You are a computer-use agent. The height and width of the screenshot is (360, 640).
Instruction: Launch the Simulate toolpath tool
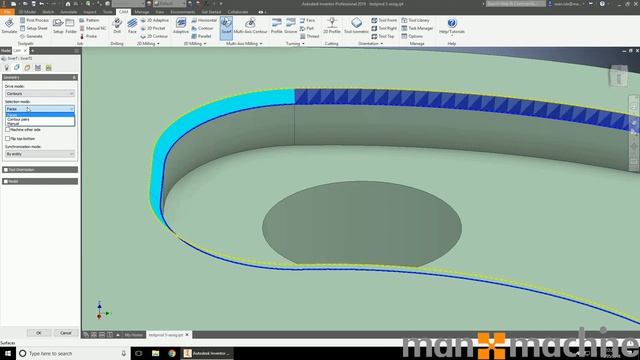click(9, 26)
